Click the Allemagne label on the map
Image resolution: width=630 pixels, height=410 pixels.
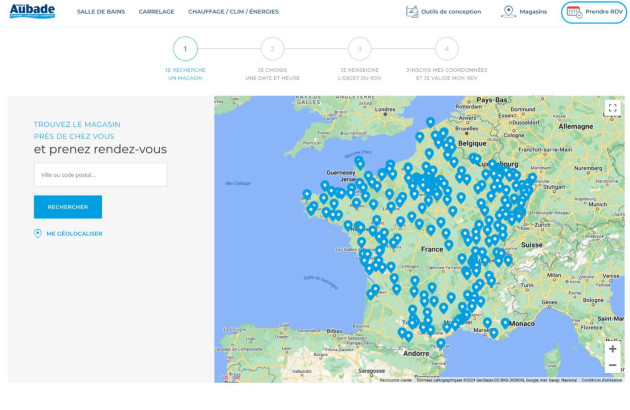pyautogui.click(x=576, y=127)
